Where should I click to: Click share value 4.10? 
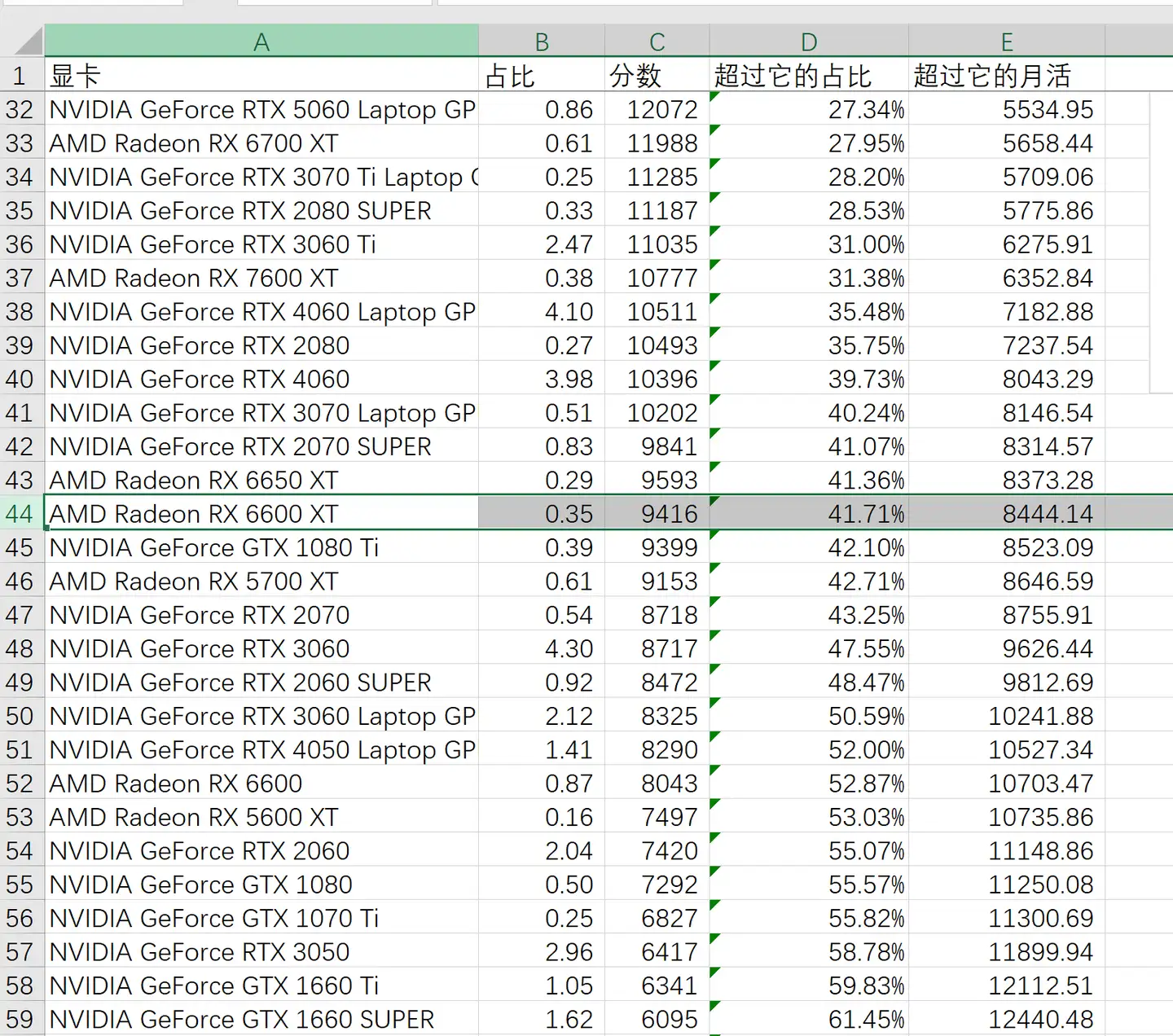(x=542, y=311)
